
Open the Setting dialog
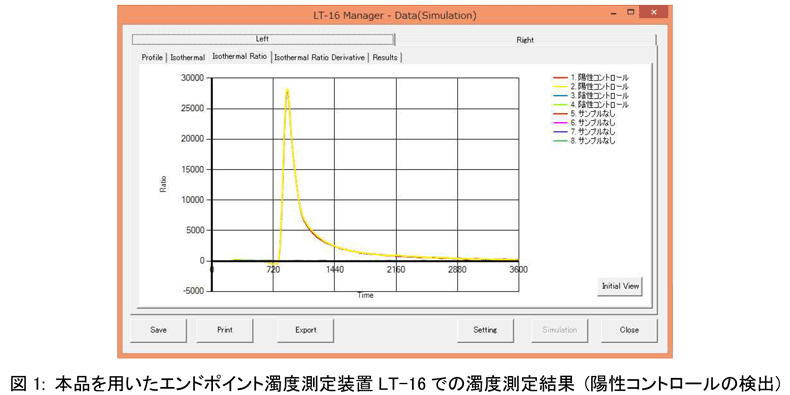point(485,330)
